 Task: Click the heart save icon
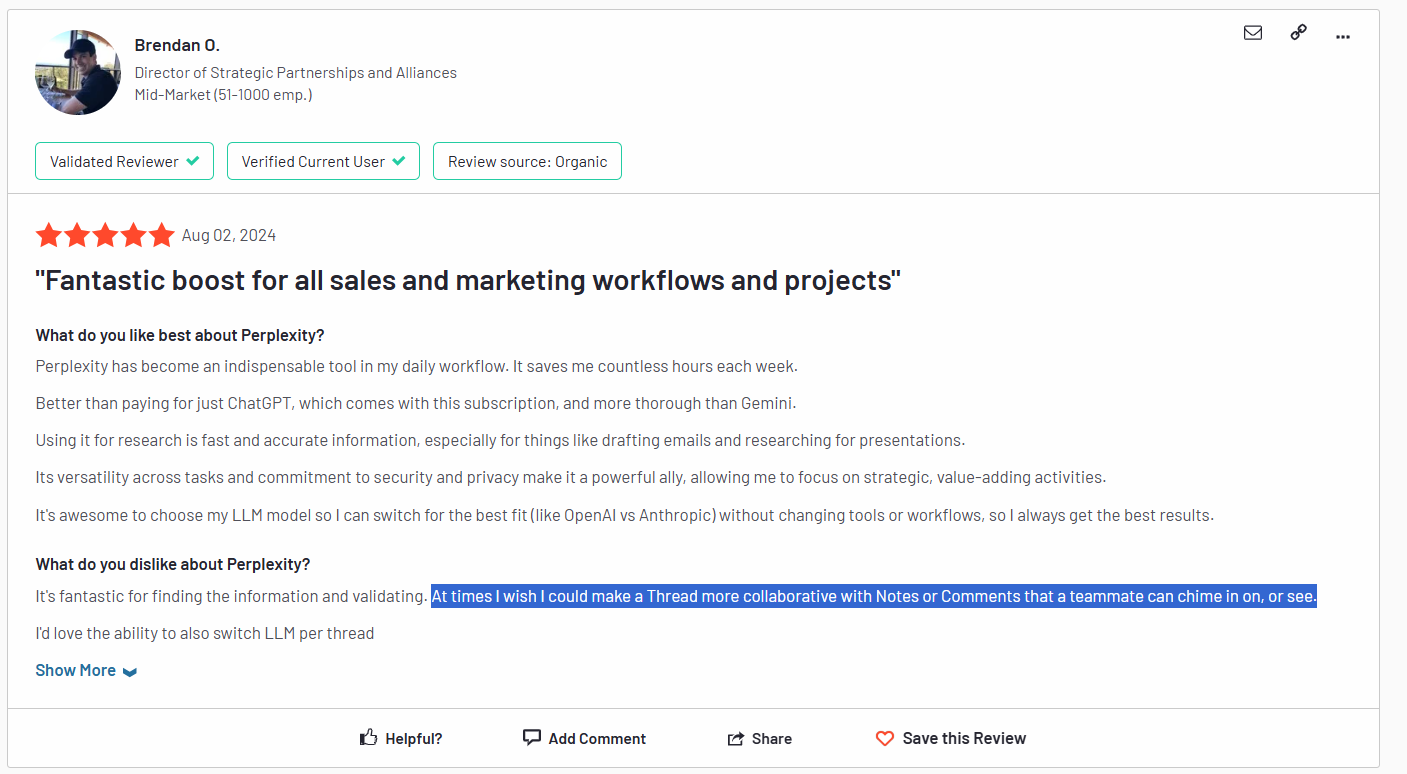[x=884, y=739]
